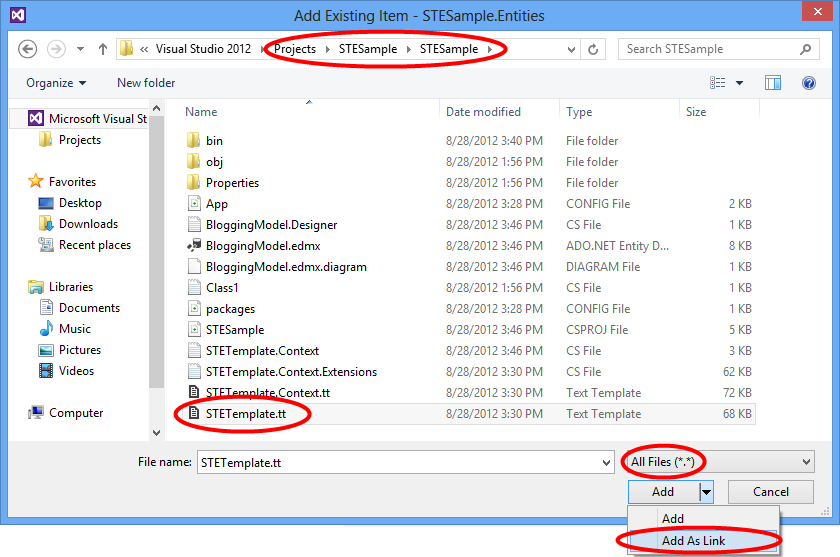This screenshot has height=557, width=840.
Task: Choose Add from the dropdown menu
Action: 703,518
